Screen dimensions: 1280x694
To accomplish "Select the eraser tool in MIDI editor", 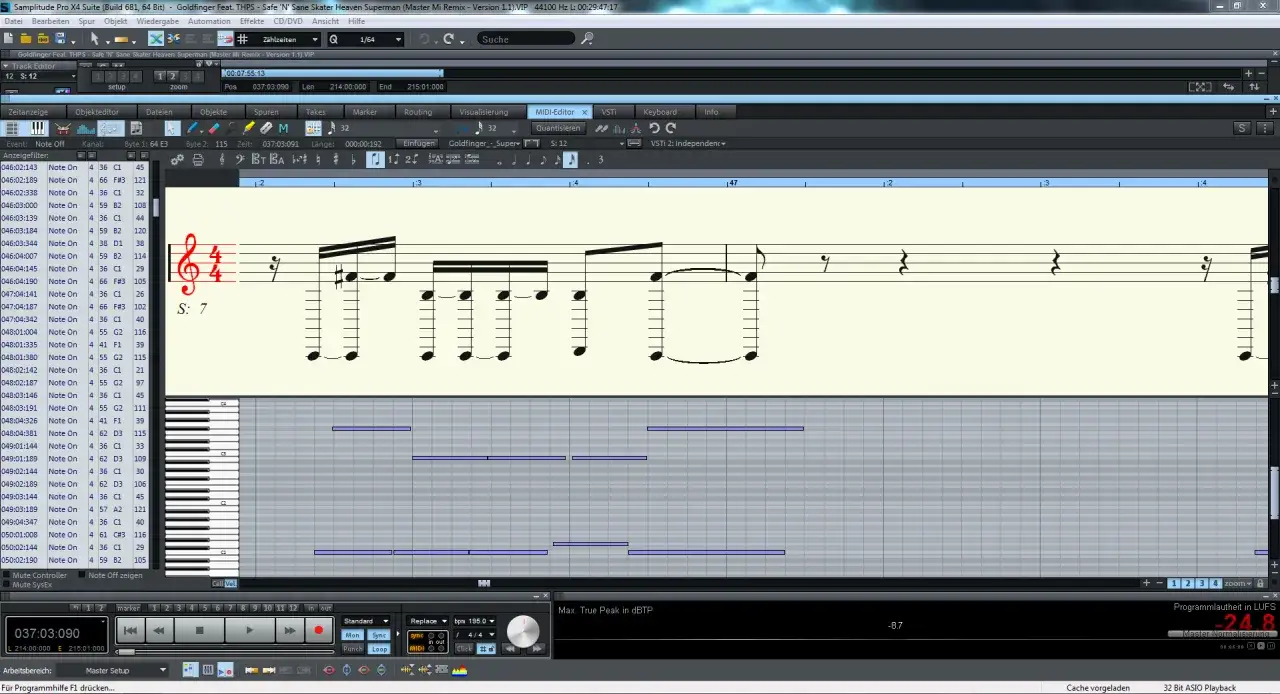I will (213, 128).
